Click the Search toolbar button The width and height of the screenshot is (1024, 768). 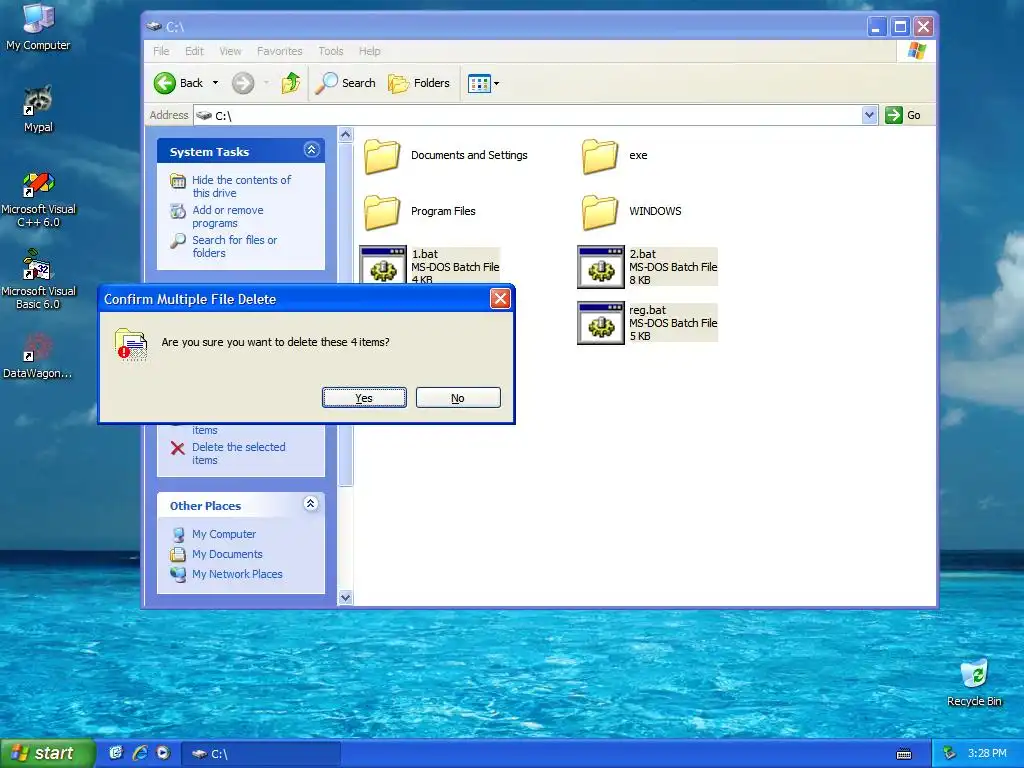pos(346,83)
